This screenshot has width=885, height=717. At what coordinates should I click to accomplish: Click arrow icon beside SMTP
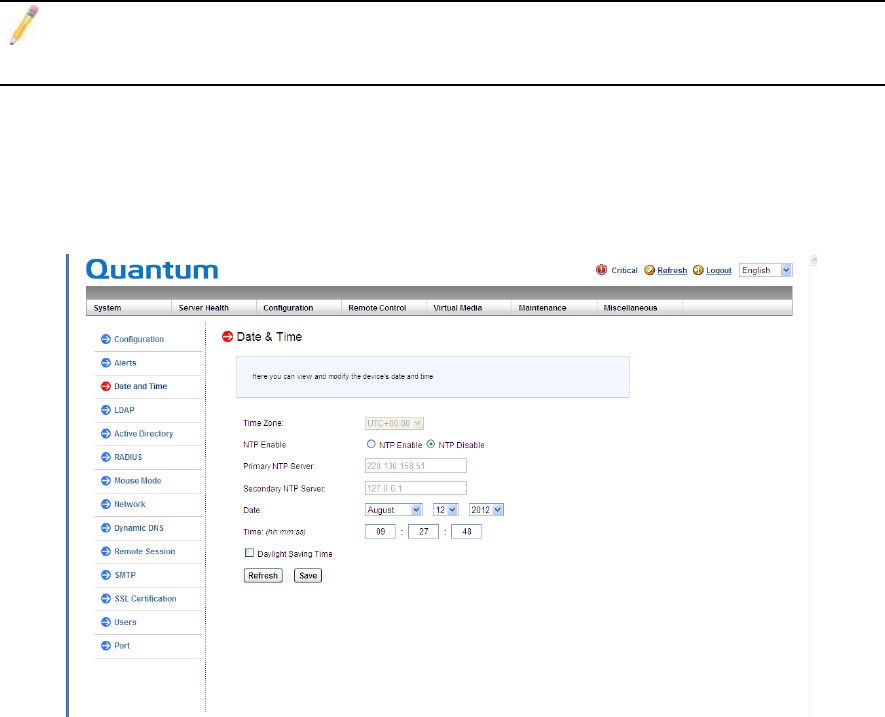pos(106,575)
